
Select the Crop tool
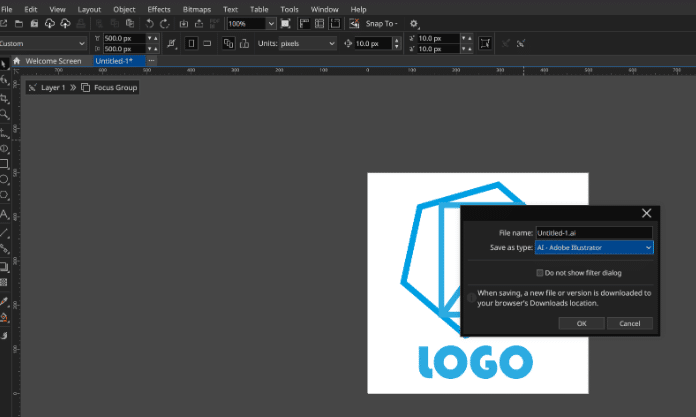click(x=4, y=98)
